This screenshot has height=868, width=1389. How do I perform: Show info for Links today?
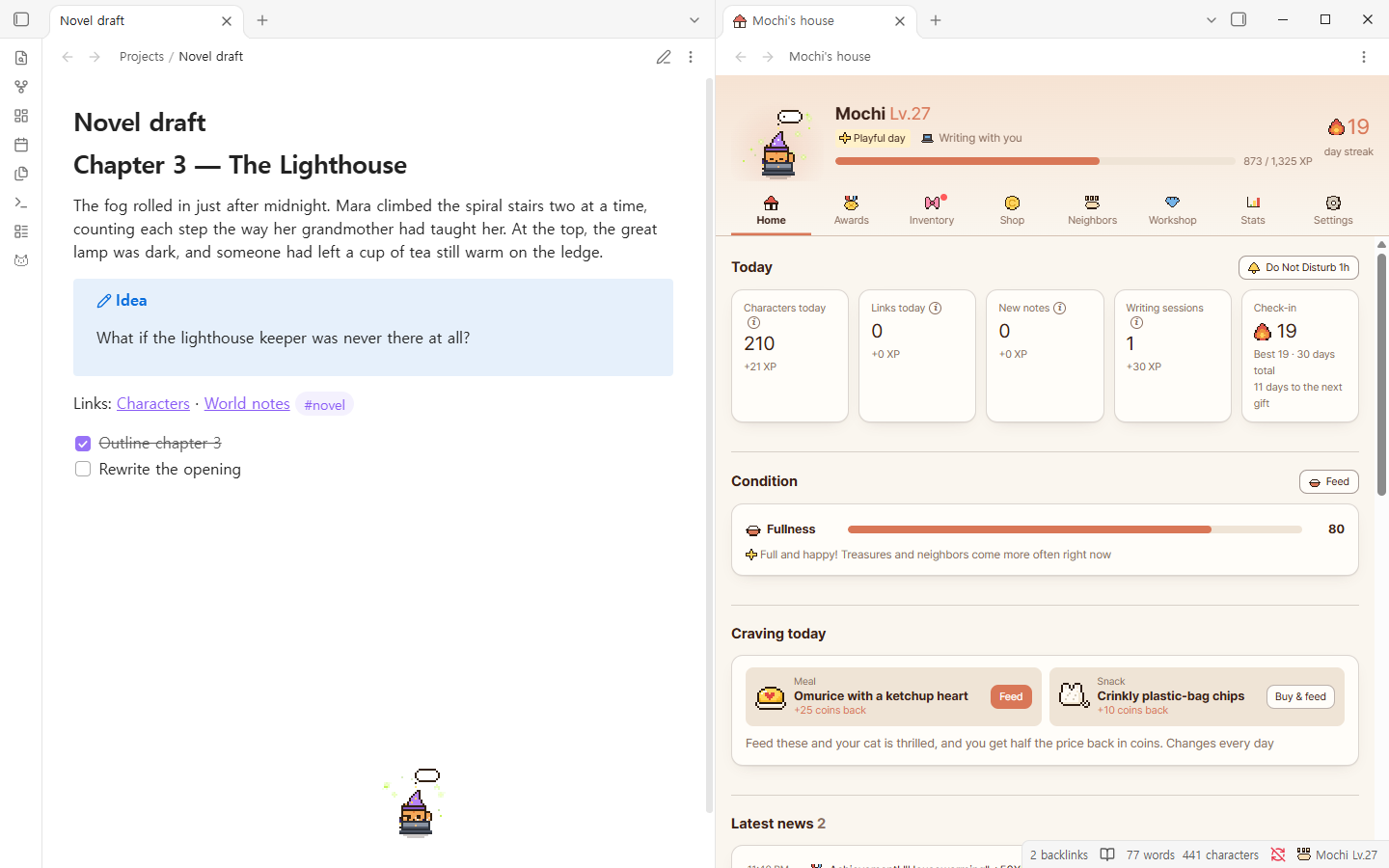click(935, 308)
